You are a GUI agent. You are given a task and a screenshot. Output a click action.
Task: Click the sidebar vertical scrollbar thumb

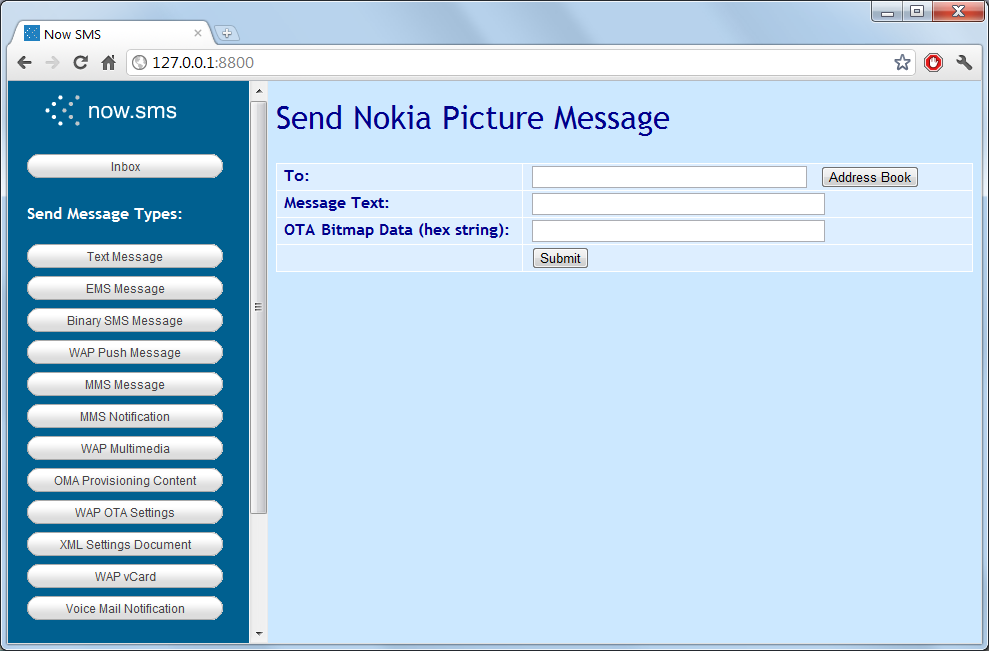[259, 307]
